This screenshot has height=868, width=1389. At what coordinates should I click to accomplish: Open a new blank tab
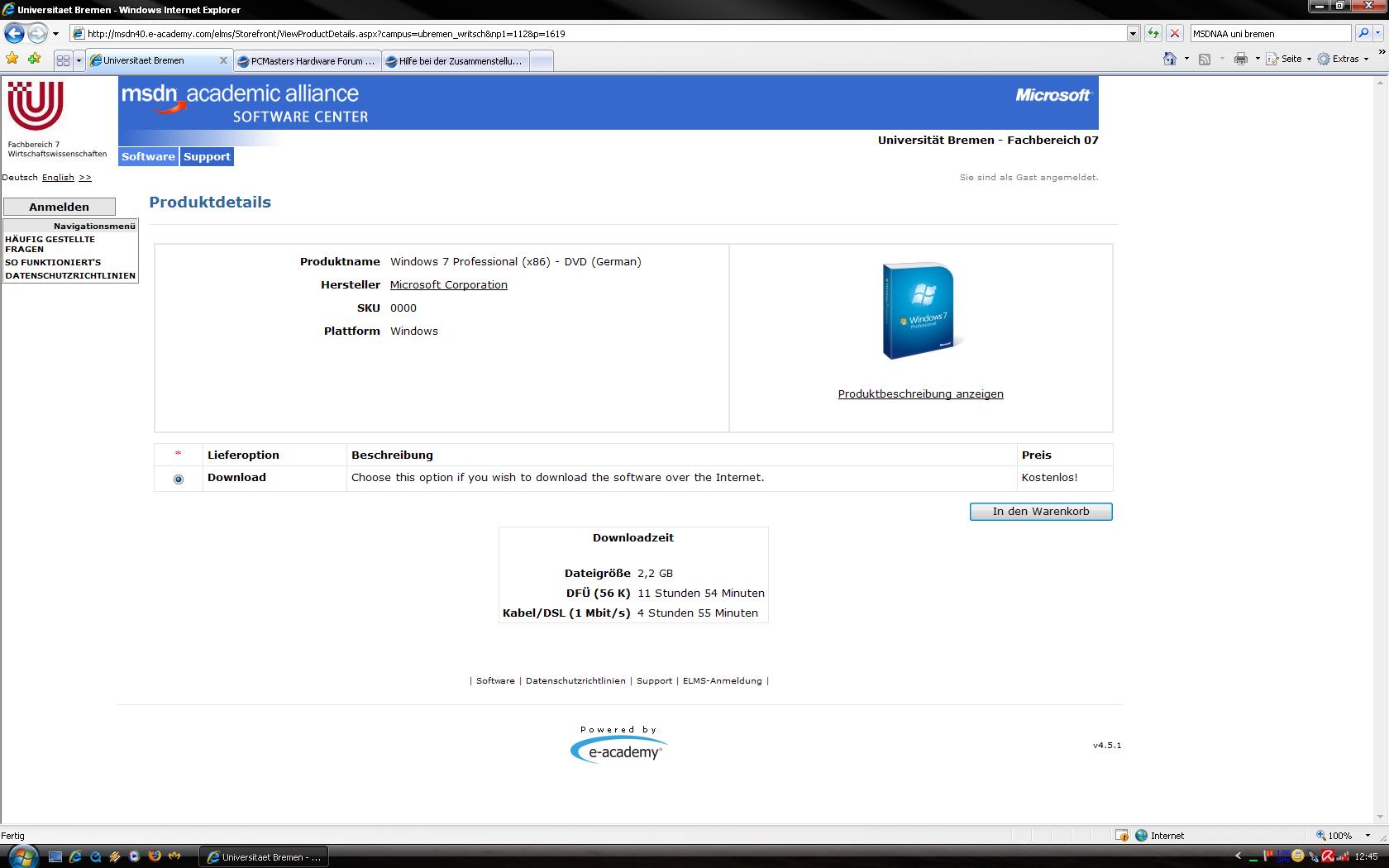pyautogui.click(x=541, y=61)
